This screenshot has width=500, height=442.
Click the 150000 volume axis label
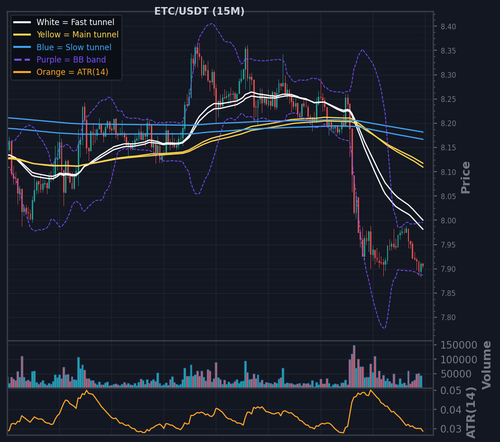coord(459,345)
